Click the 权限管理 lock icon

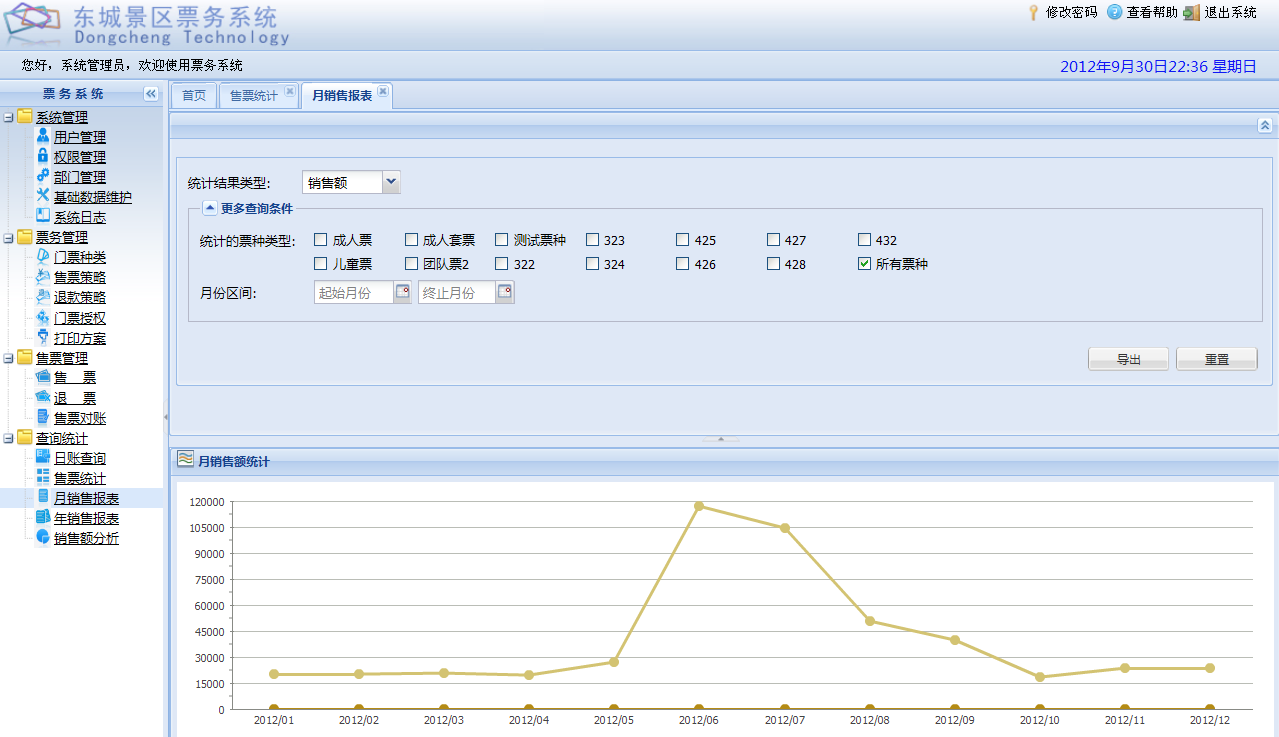click(43, 156)
